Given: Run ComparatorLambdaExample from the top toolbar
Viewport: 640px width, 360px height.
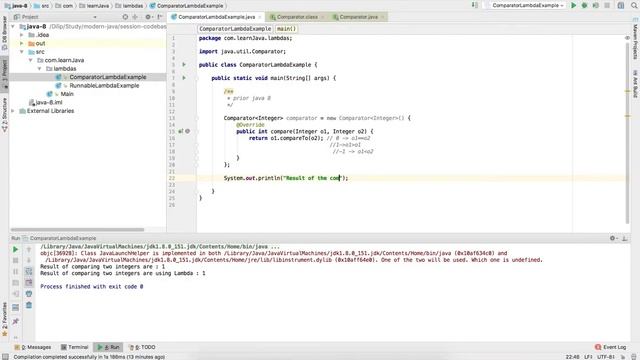Looking at the screenshot, I should tap(573, 5).
